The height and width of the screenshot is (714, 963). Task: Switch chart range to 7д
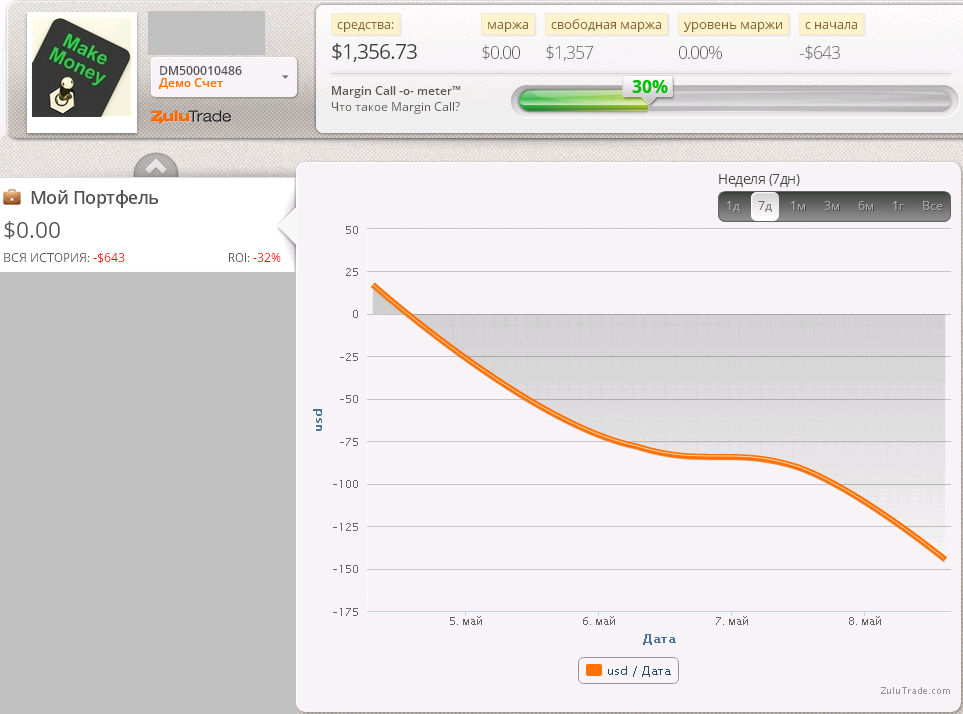point(765,206)
